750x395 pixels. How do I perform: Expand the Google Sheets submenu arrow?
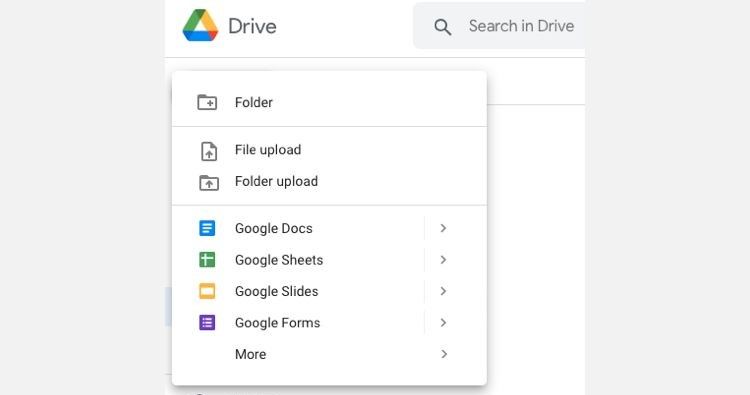click(443, 260)
